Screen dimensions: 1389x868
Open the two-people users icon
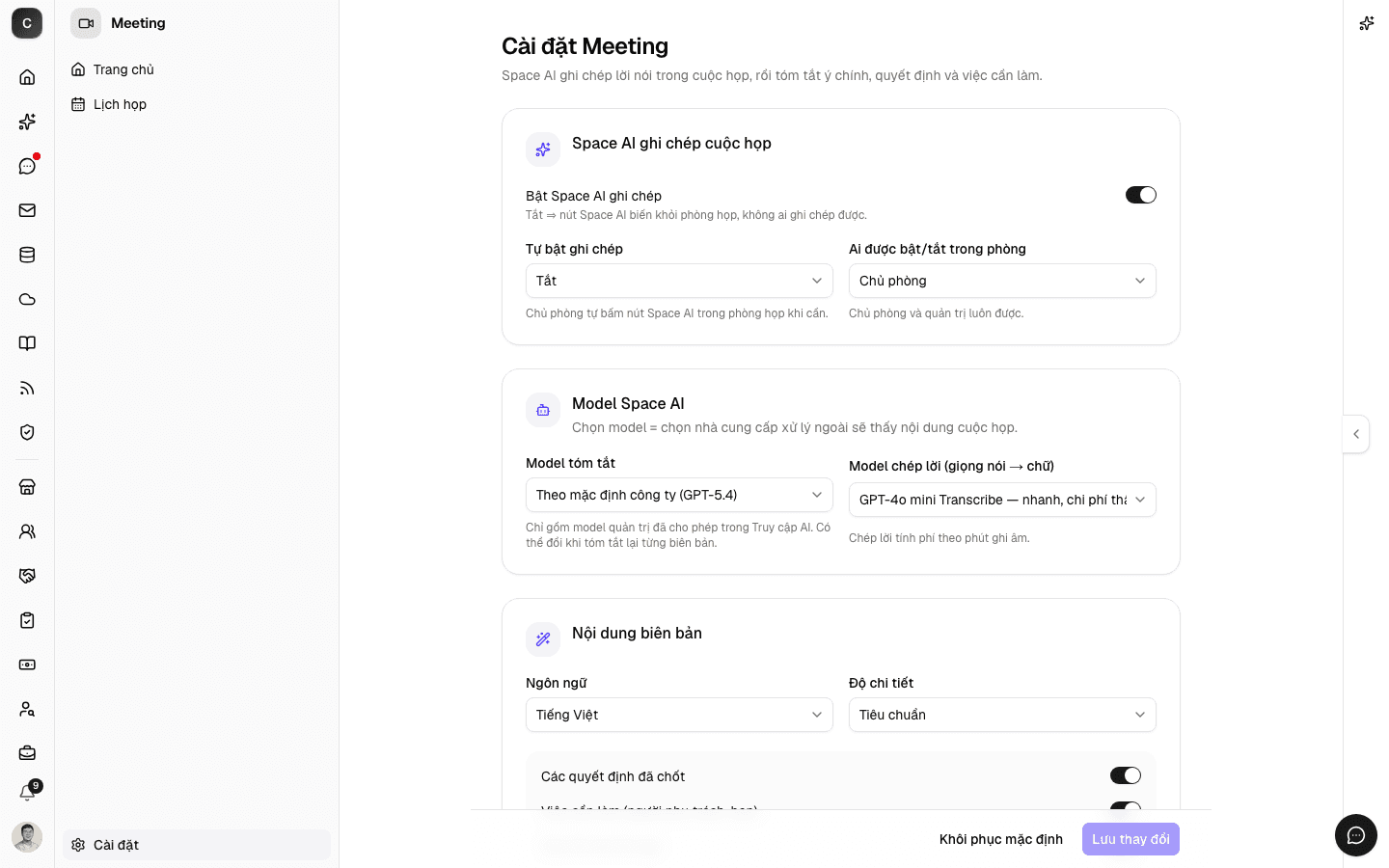coord(27,531)
